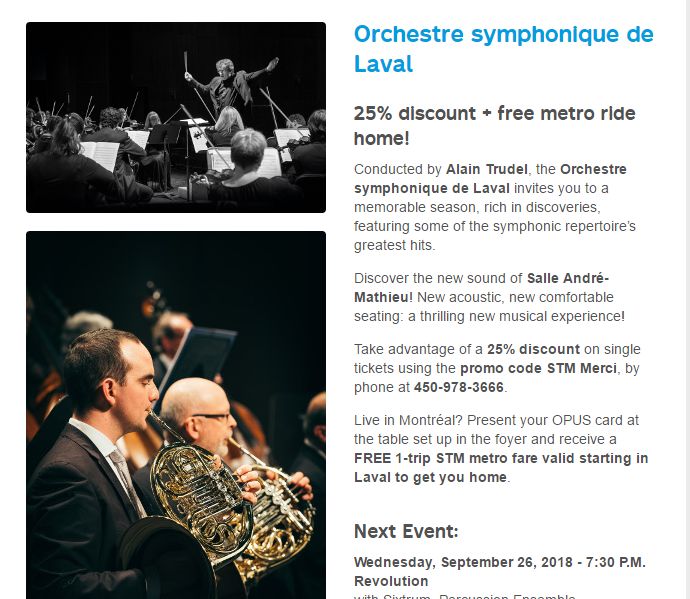Click the vertical scrollbar on the right edge
Screen dimensions: 690x599
point(686,299)
